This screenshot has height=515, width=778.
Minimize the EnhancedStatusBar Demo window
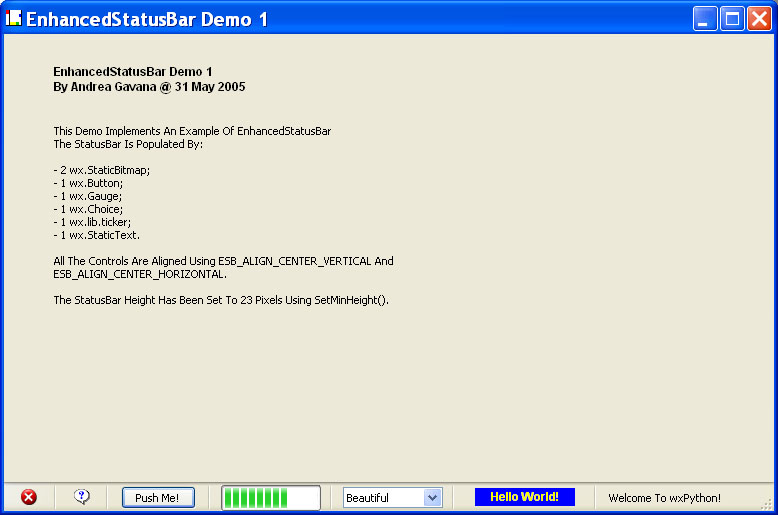click(706, 18)
